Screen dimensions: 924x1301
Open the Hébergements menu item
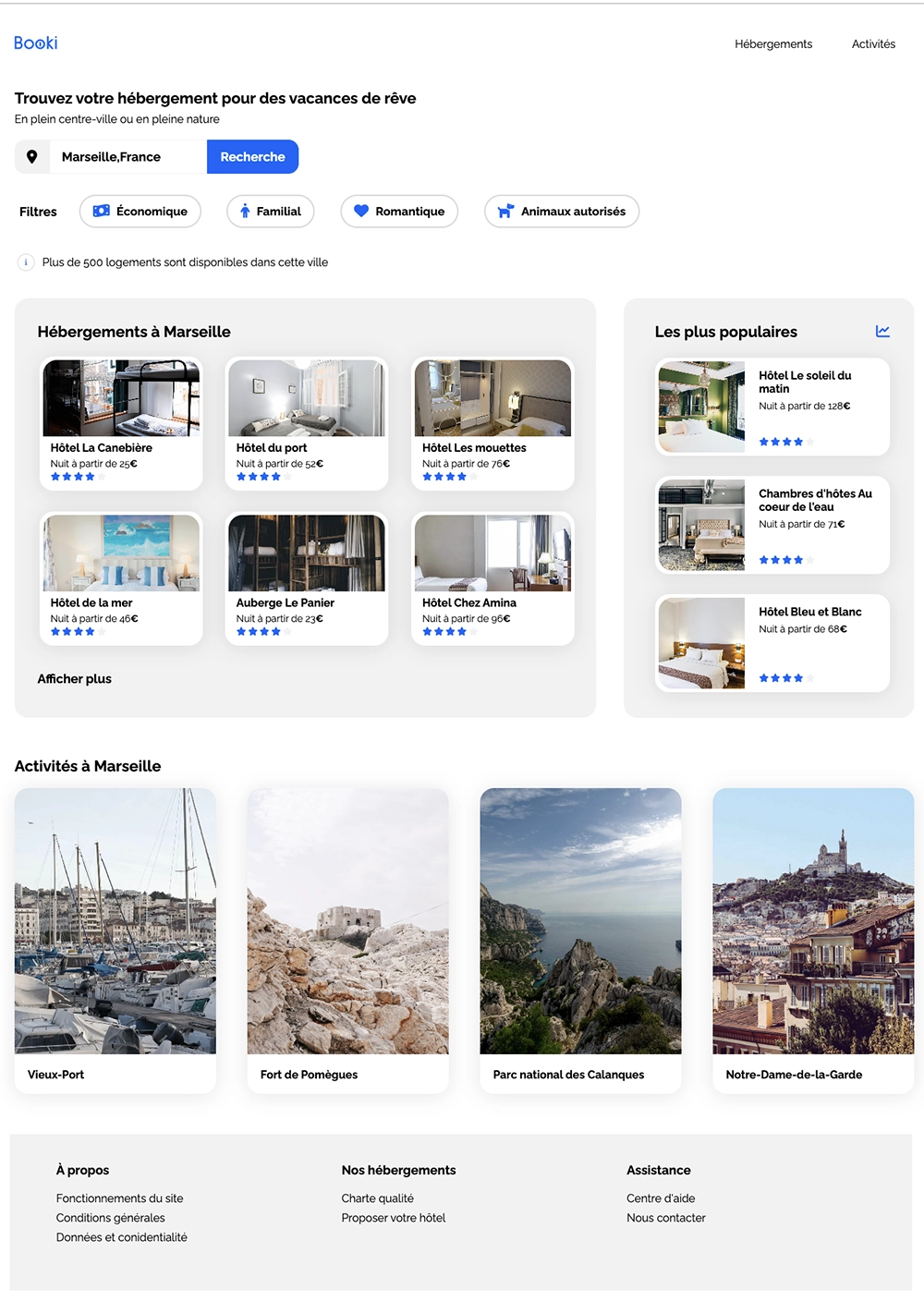click(x=773, y=43)
